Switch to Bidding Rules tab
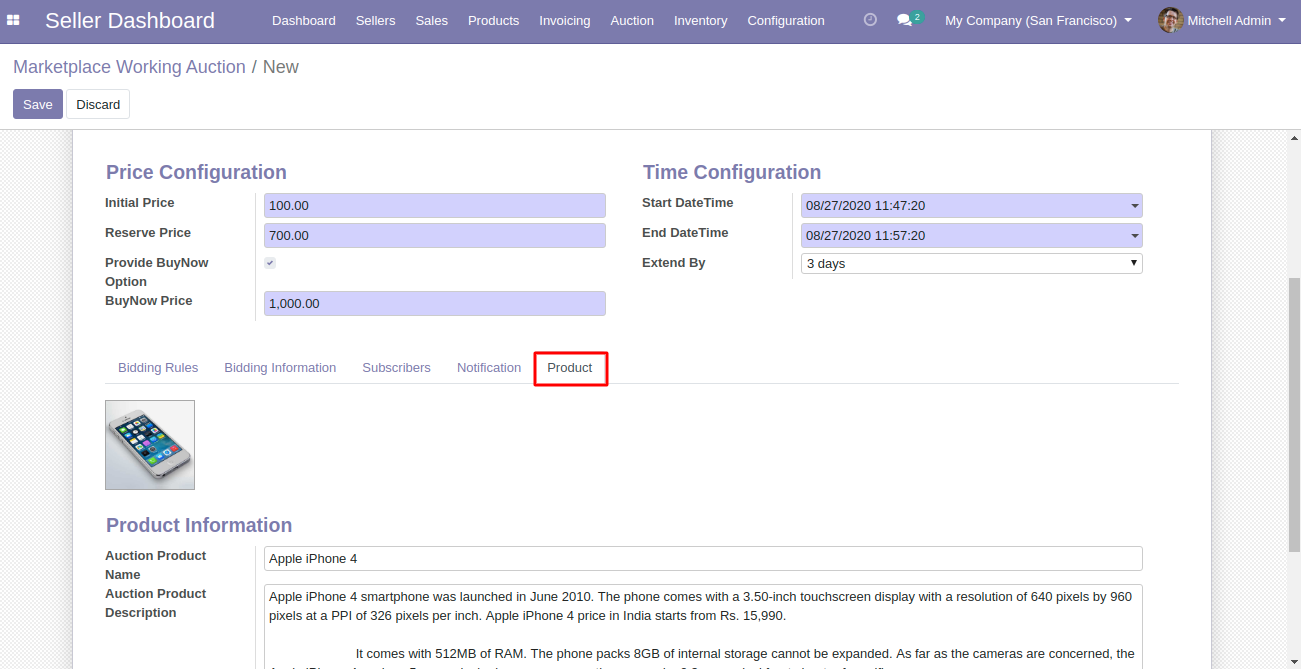 click(x=158, y=368)
